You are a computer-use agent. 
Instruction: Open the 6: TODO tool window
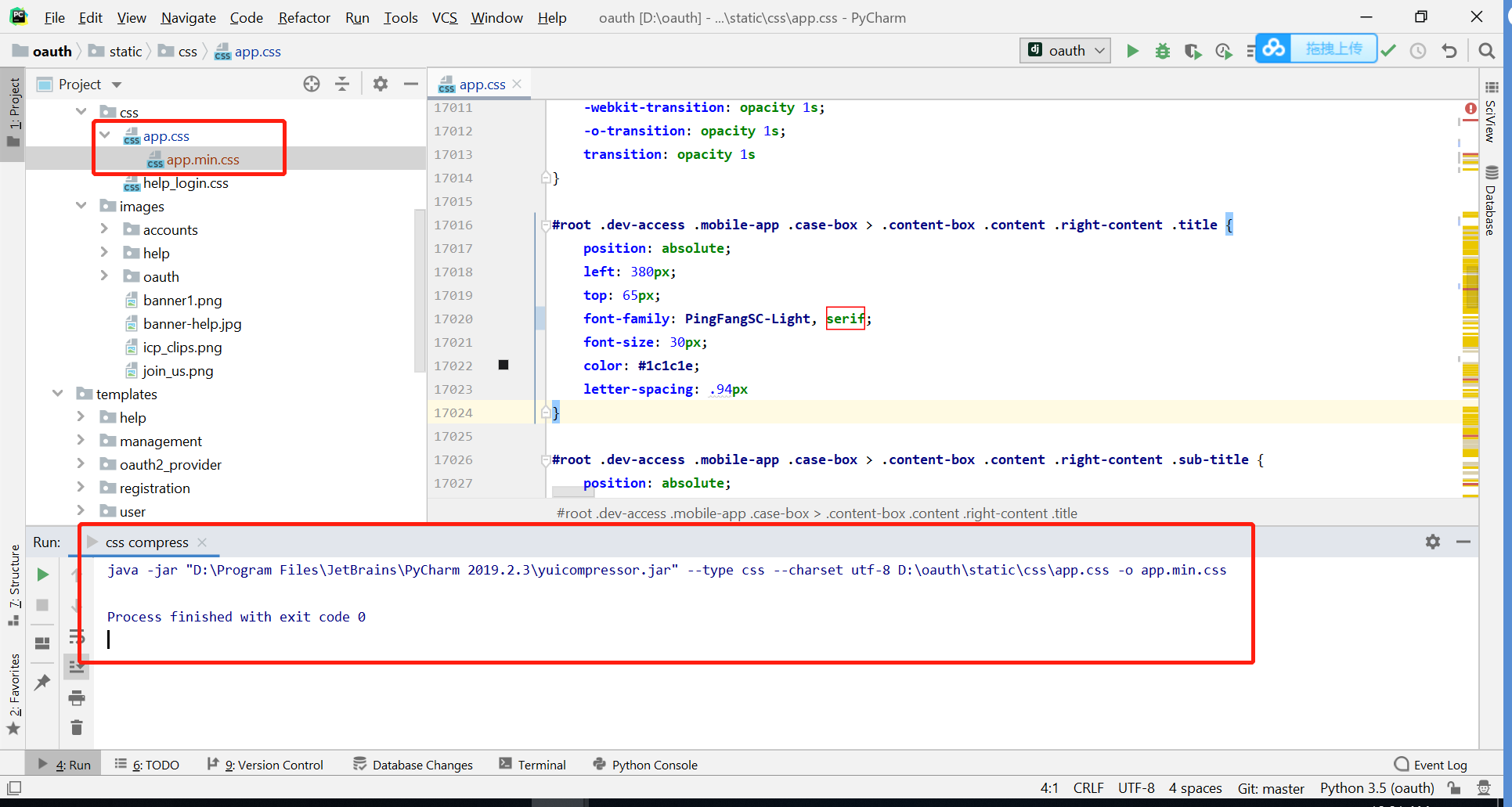tap(146, 765)
